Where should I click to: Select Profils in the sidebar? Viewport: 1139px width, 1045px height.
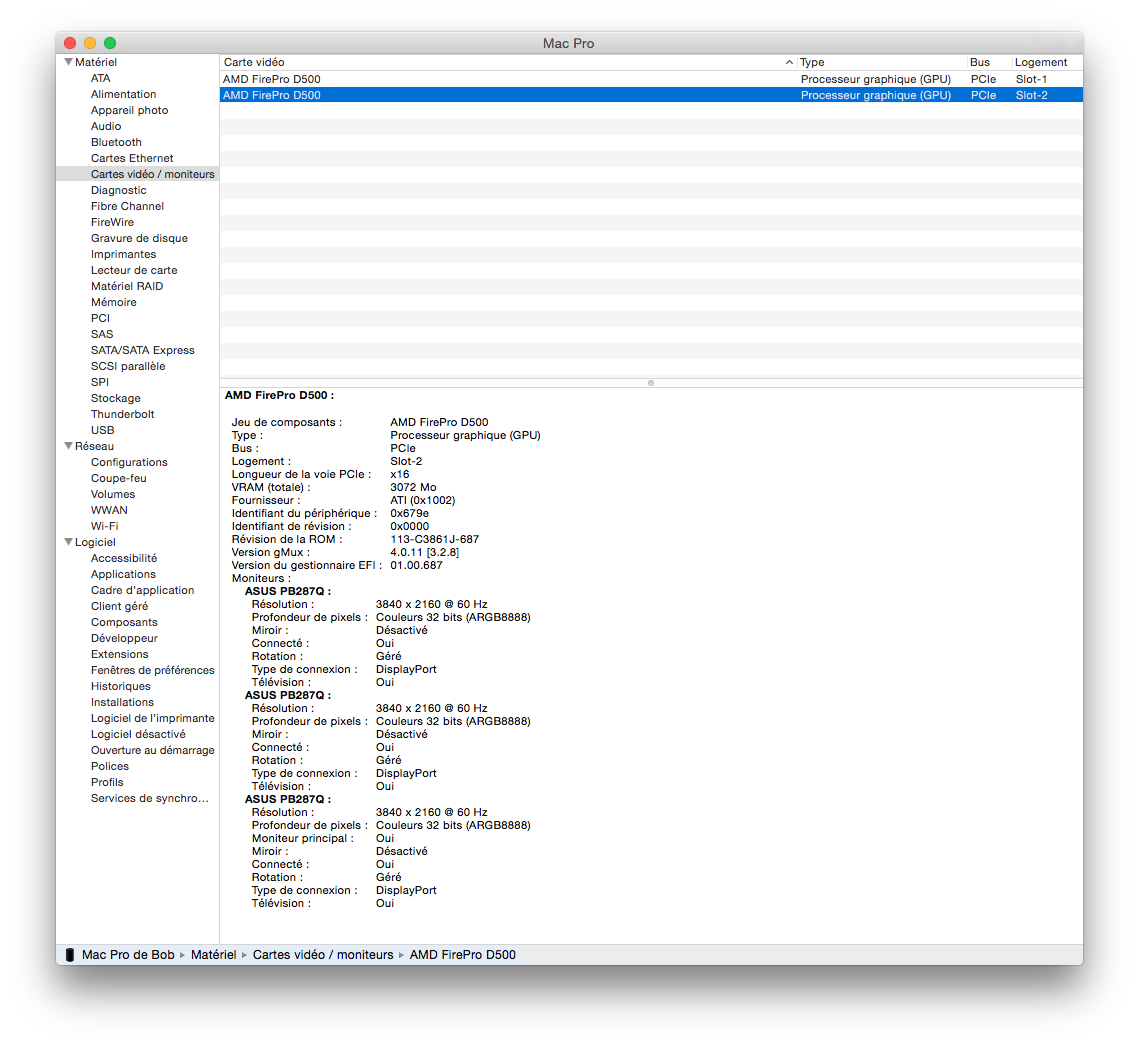[x=107, y=781]
